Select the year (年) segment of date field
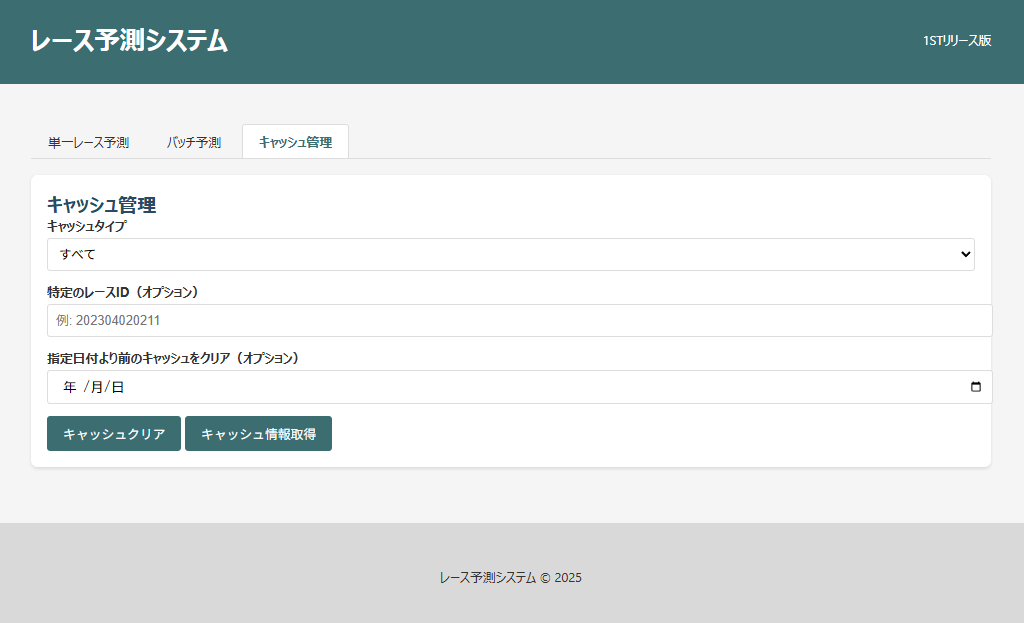Viewport: 1024px width, 623px height. (x=70, y=387)
